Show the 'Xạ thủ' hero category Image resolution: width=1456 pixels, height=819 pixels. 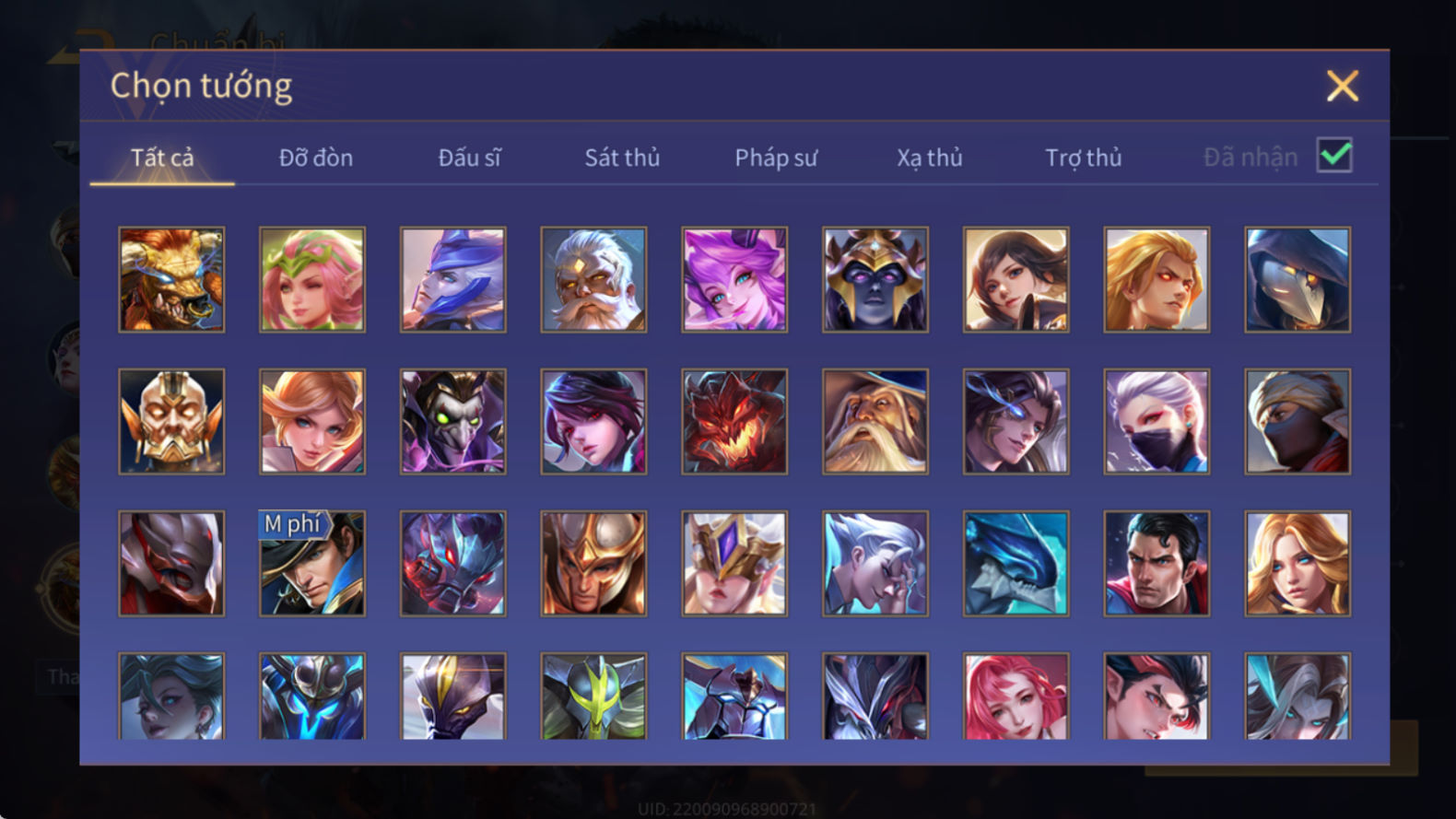click(930, 158)
